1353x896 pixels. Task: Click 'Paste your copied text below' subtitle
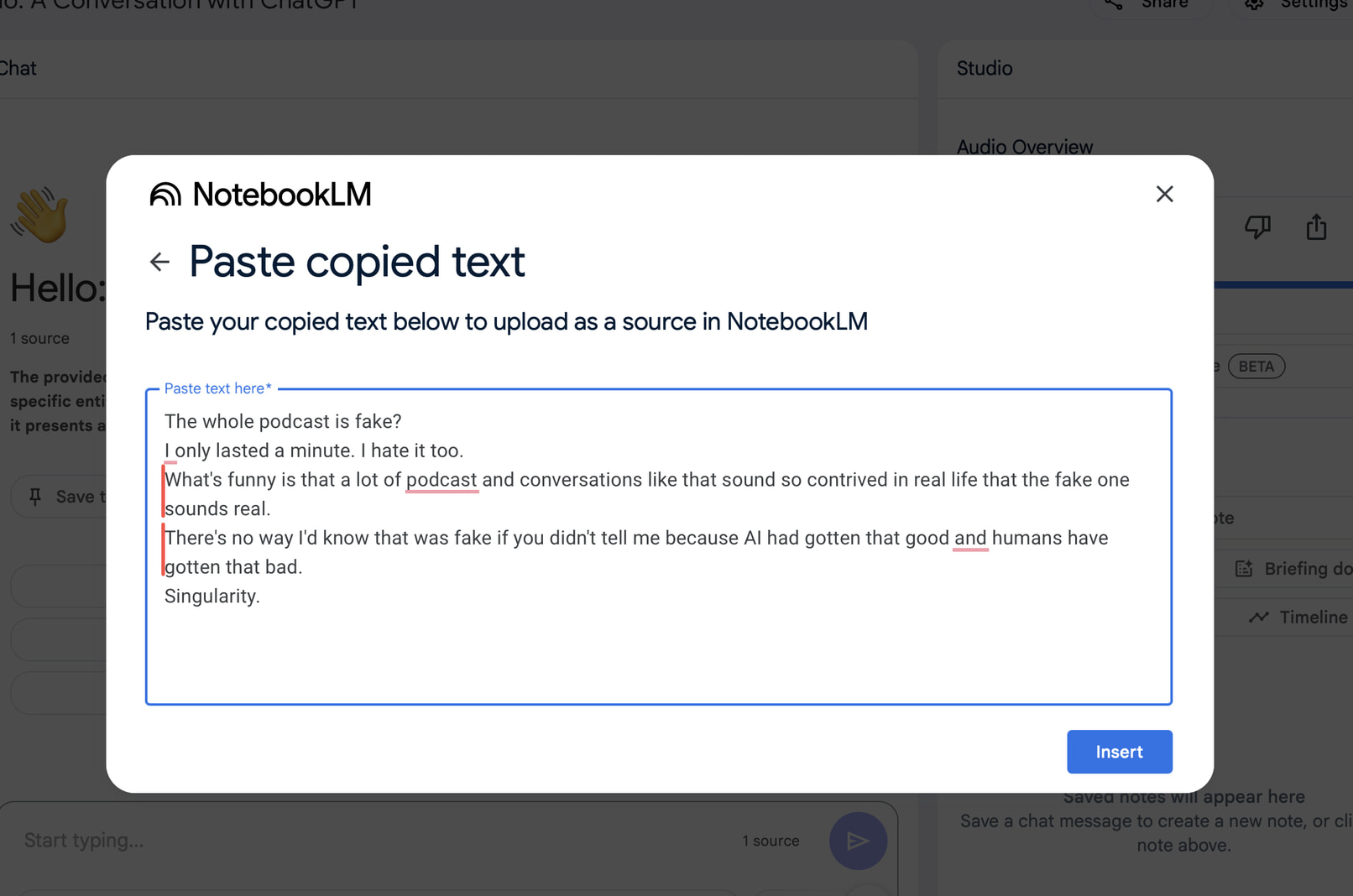coord(506,322)
